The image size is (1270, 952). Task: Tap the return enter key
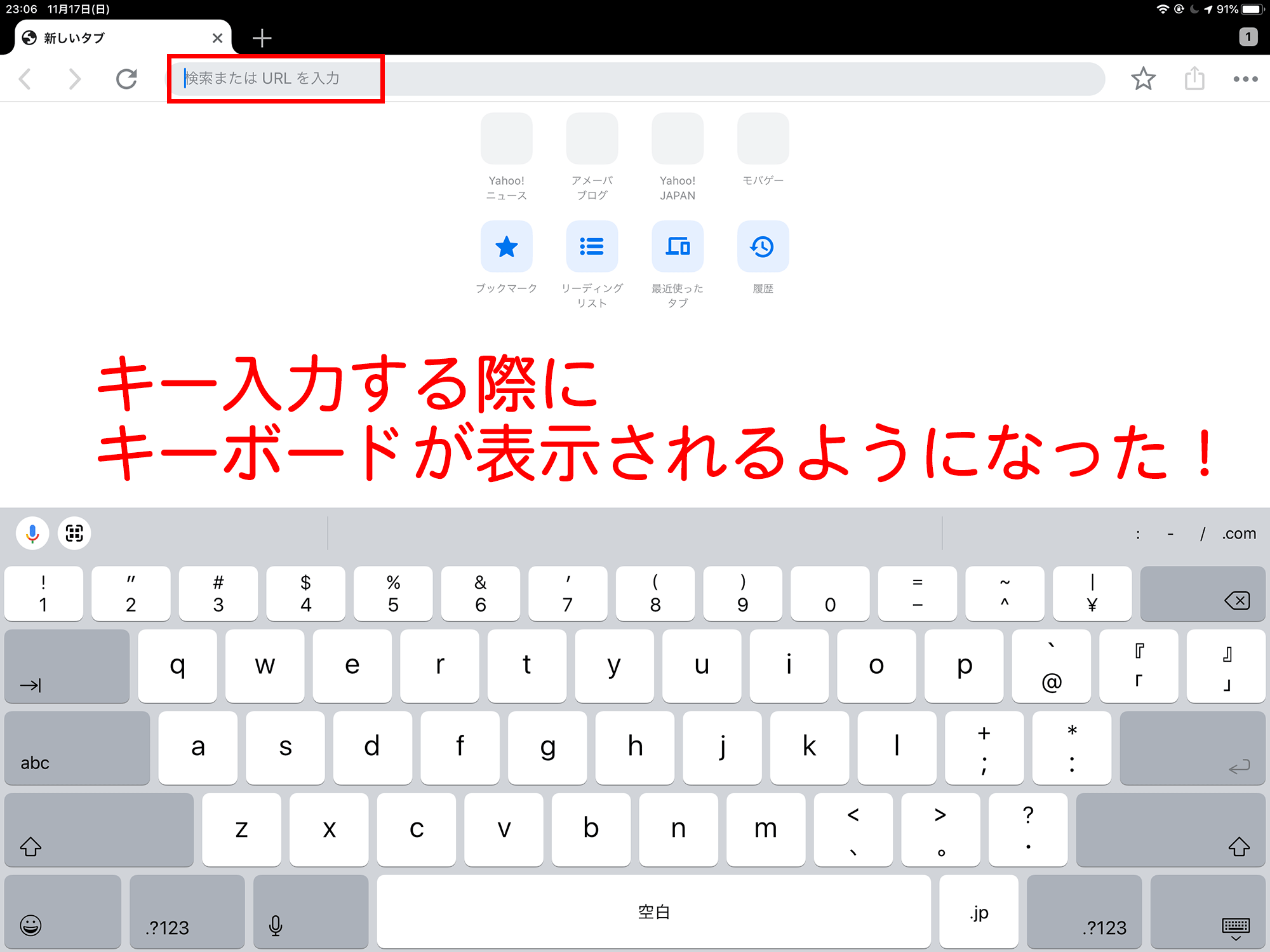click(1193, 748)
